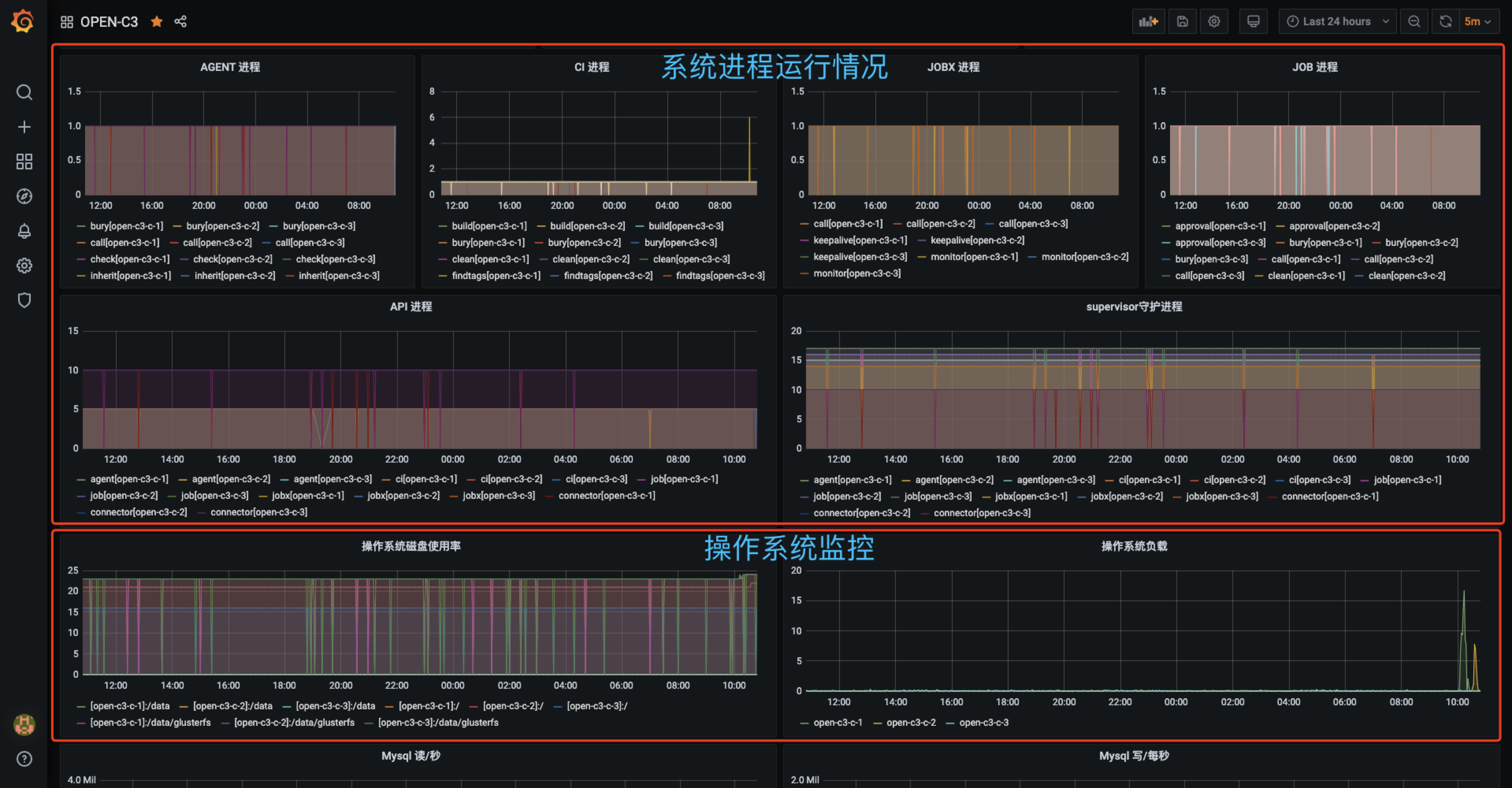1512x788 pixels.
Task: Click the dashboard grid icon beside OPEN-C3
Action: pos(67,22)
